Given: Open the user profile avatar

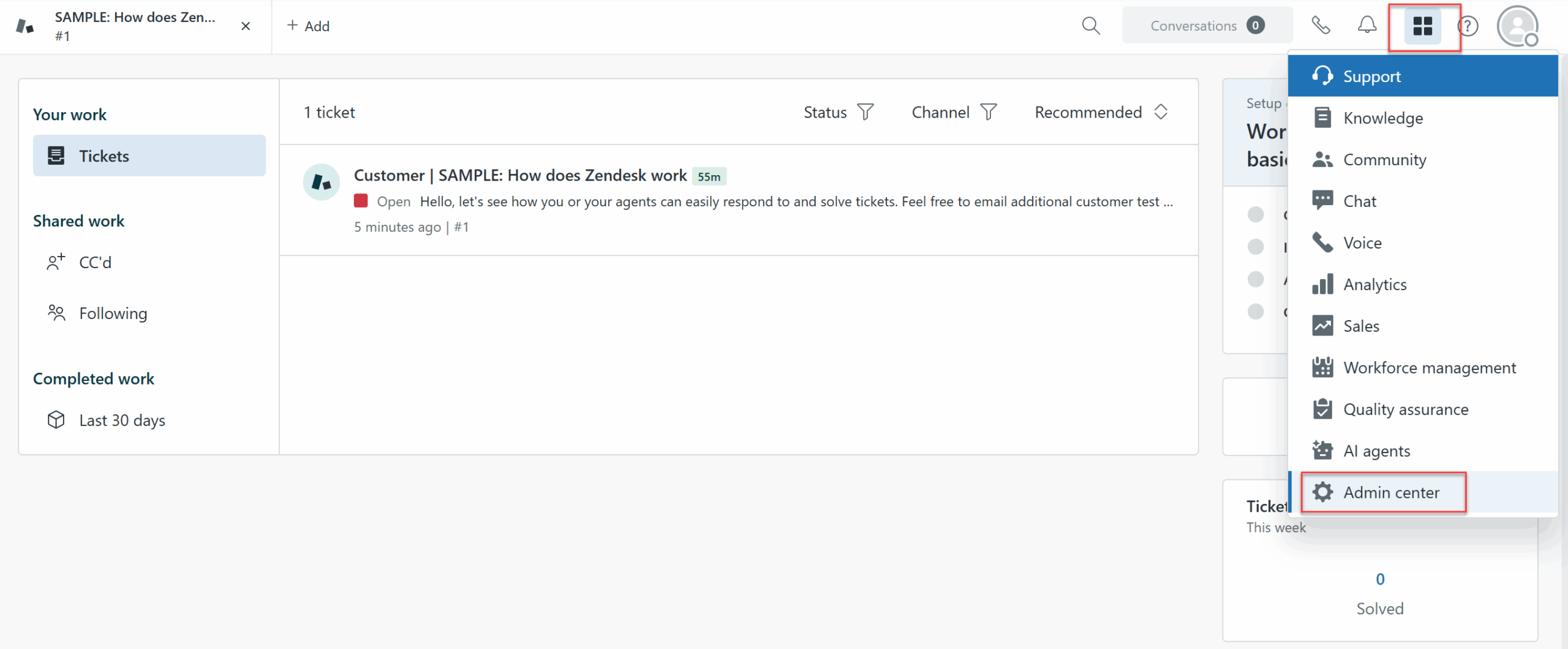Looking at the screenshot, I should click(1517, 26).
